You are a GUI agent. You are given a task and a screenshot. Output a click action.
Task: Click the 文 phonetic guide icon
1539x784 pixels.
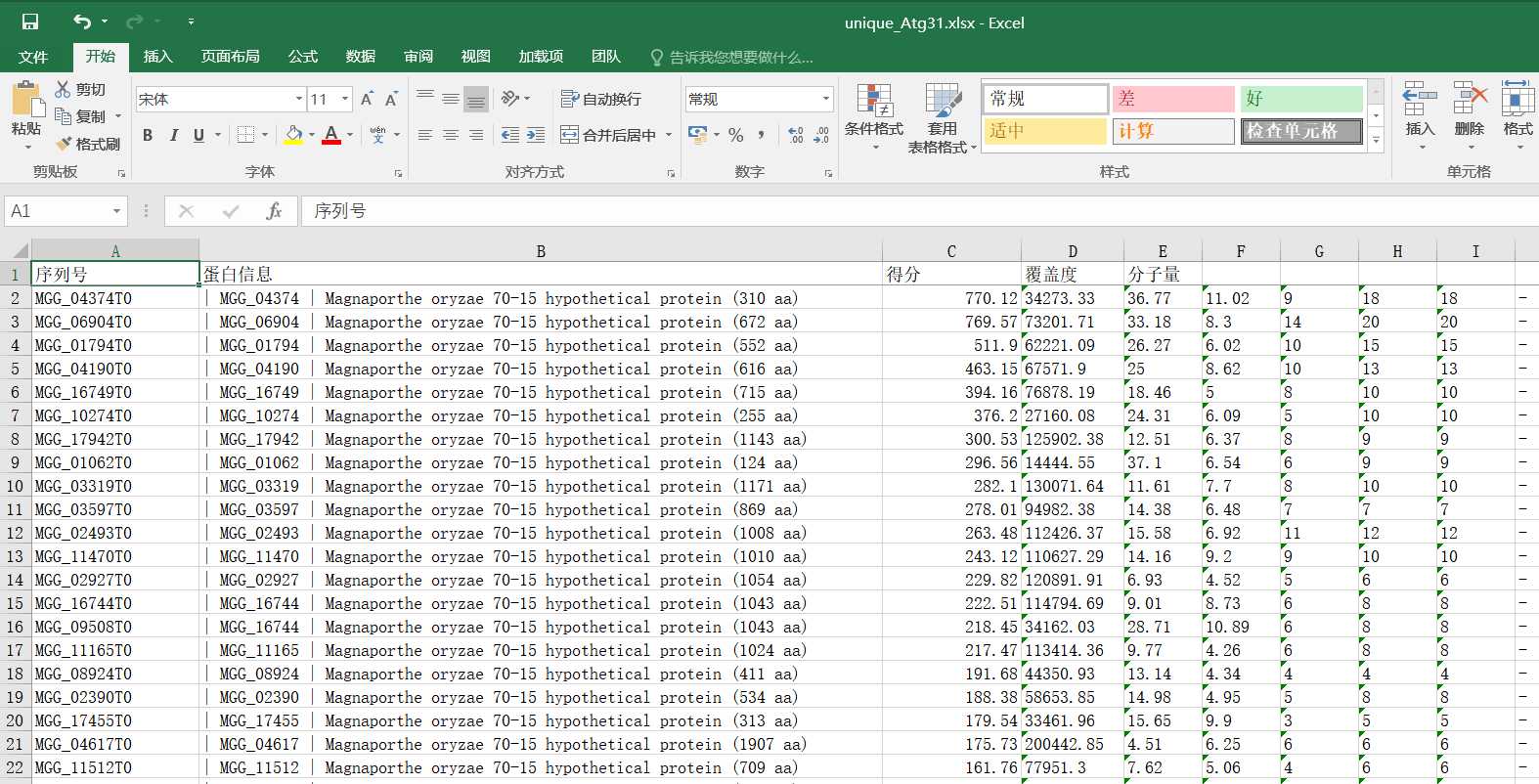pos(377,135)
